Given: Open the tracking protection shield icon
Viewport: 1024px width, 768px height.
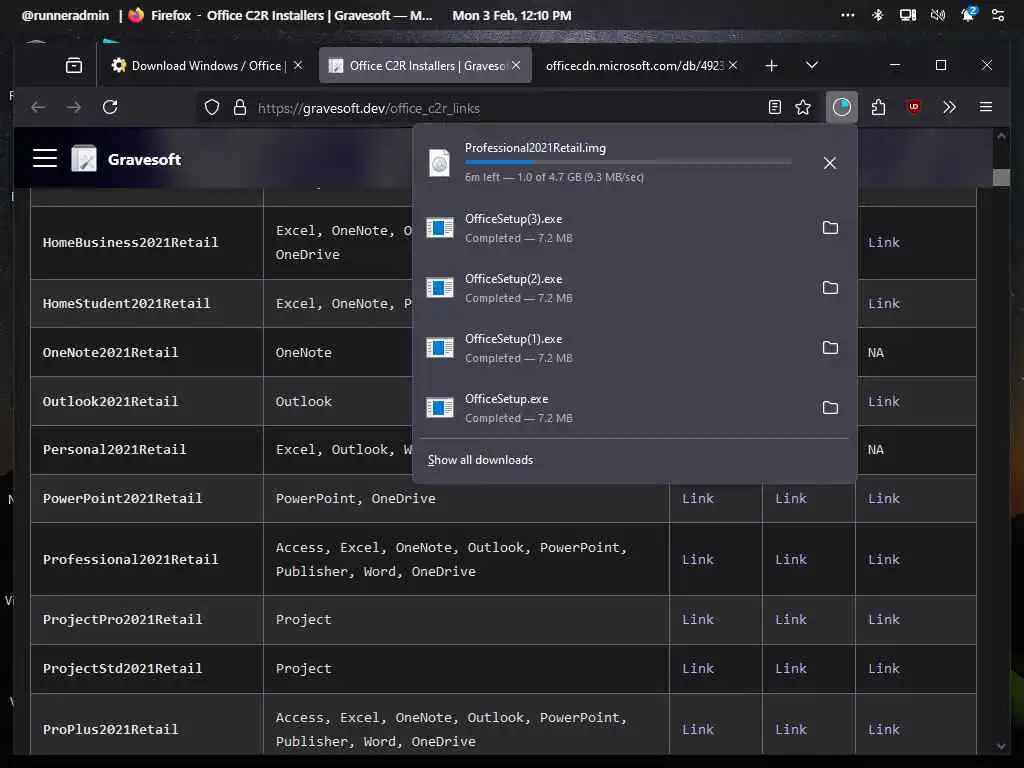Looking at the screenshot, I should coord(212,107).
